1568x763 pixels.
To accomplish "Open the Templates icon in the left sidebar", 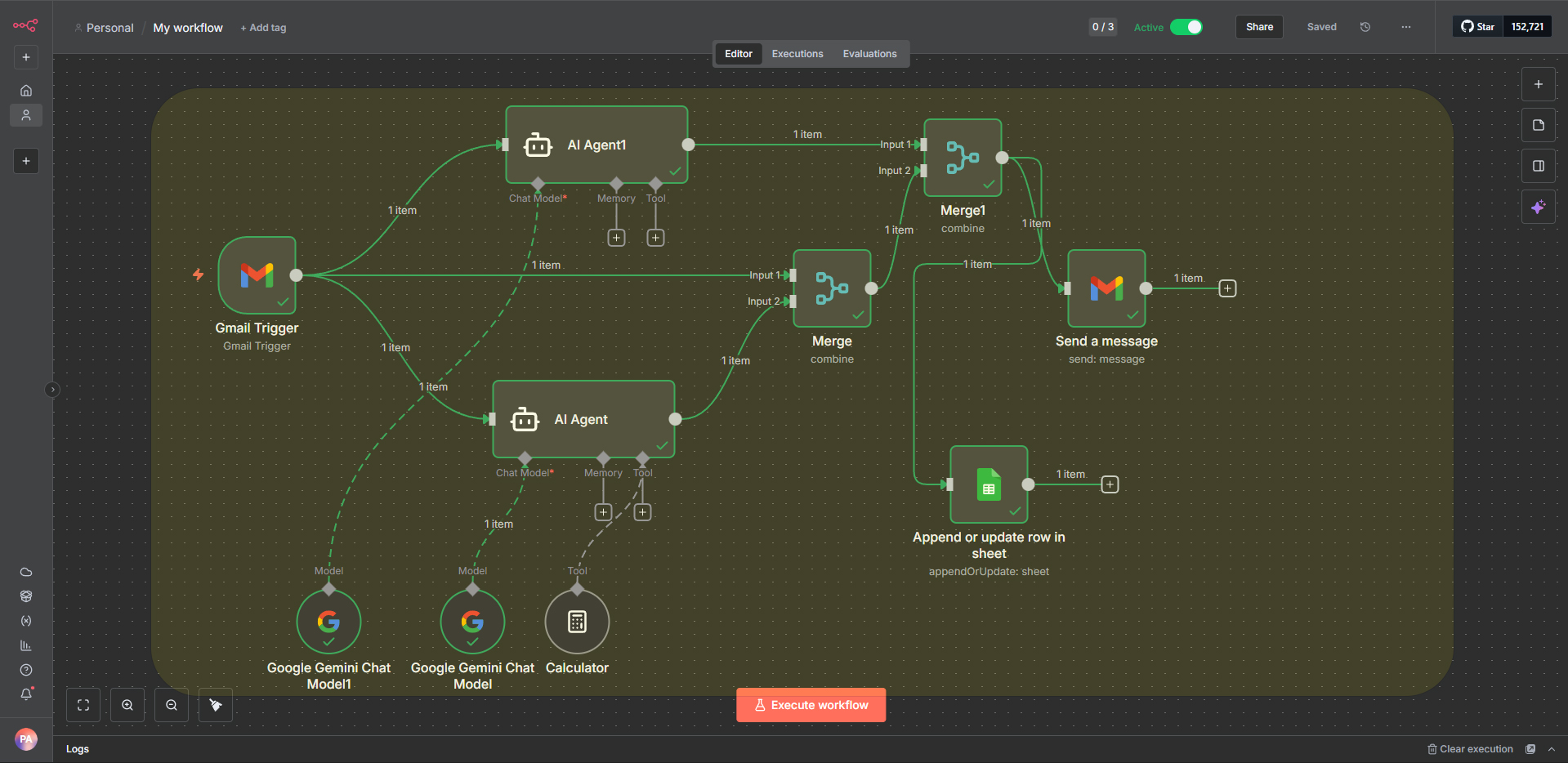I will [25, 596].
